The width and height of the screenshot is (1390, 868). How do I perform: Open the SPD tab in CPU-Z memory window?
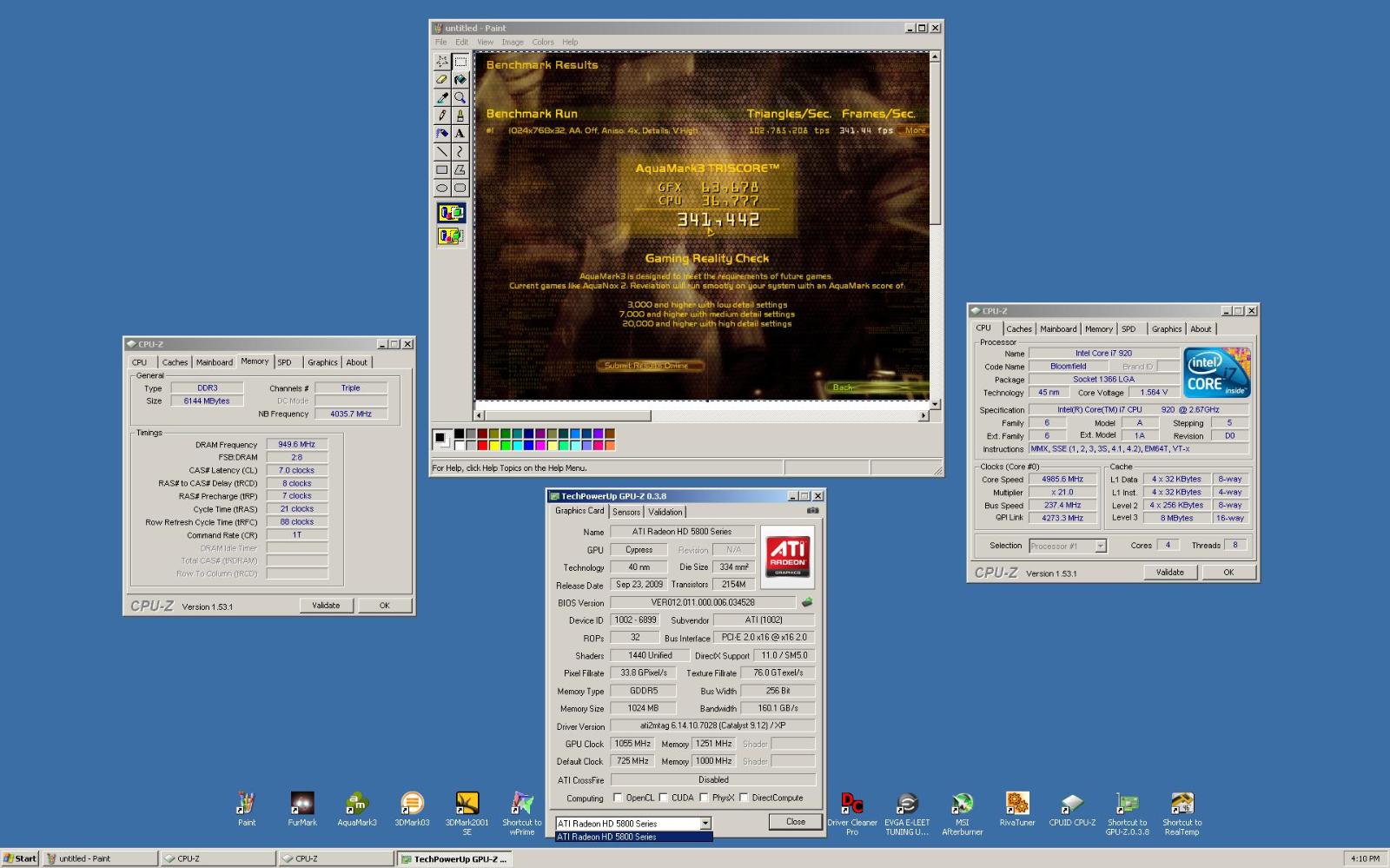[285, 362]
